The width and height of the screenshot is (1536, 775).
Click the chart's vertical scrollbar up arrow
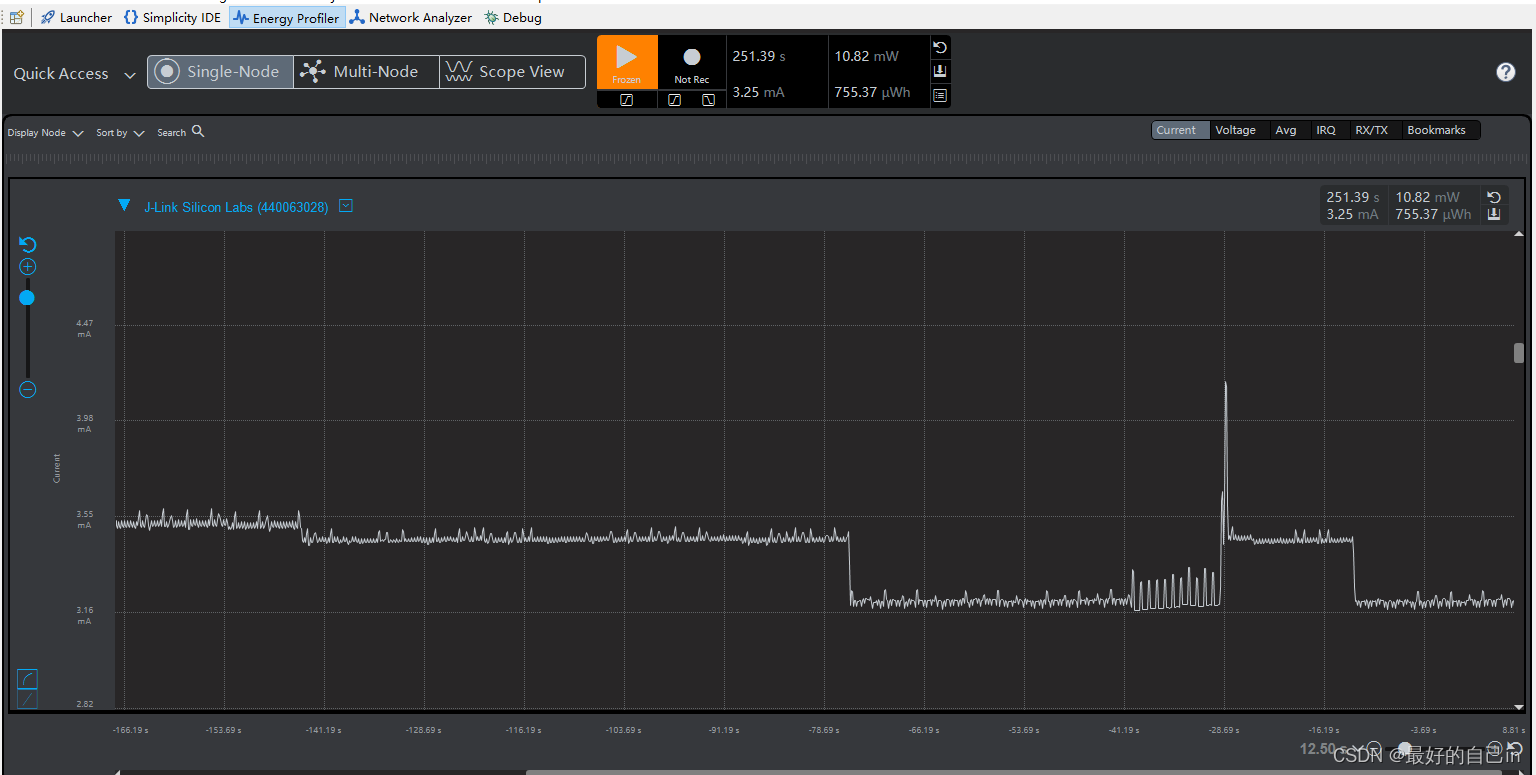tap(1519, 234)
